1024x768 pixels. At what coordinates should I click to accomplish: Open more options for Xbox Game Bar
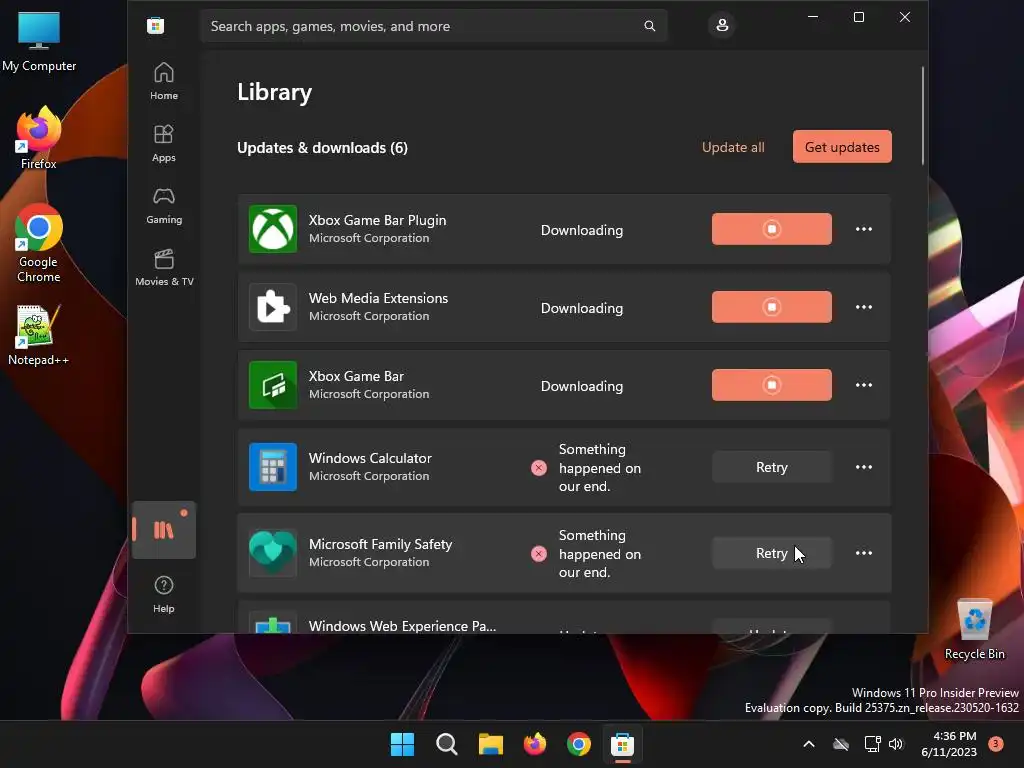863,385
